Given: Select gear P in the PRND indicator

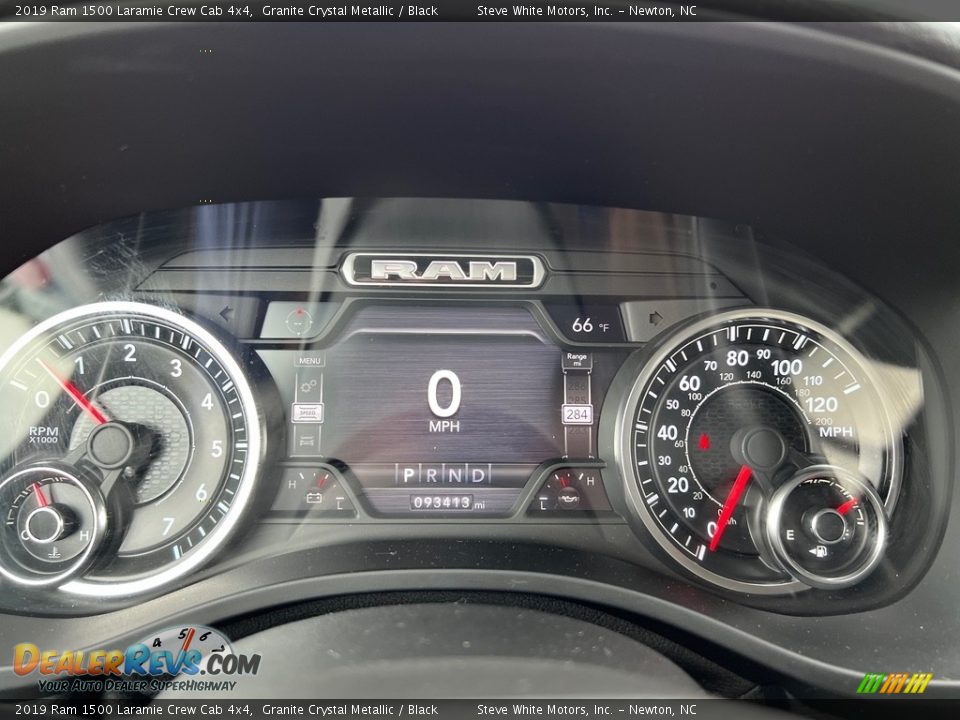Looking at the screenshot, I should click(408, 475).
